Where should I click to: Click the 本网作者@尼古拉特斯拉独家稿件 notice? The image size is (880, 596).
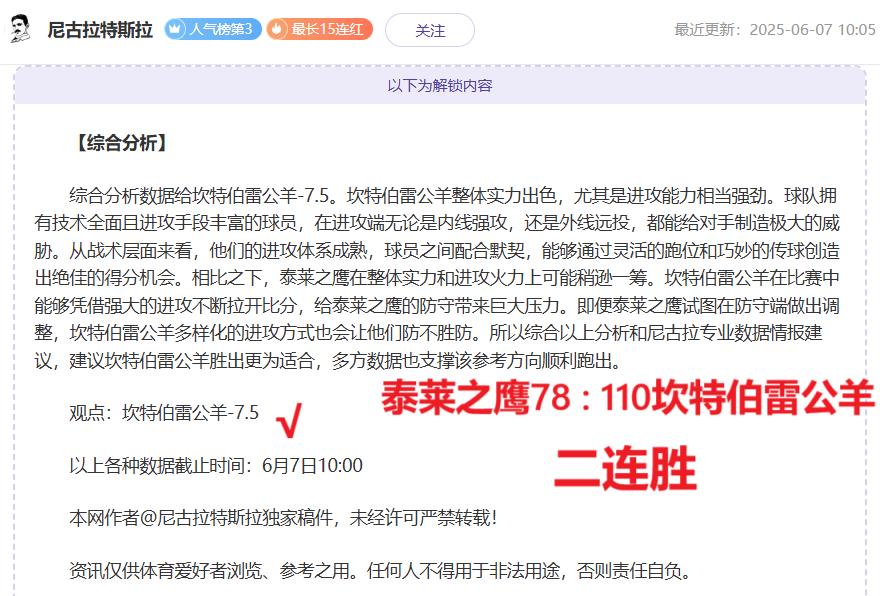click(x=283, y=517)
